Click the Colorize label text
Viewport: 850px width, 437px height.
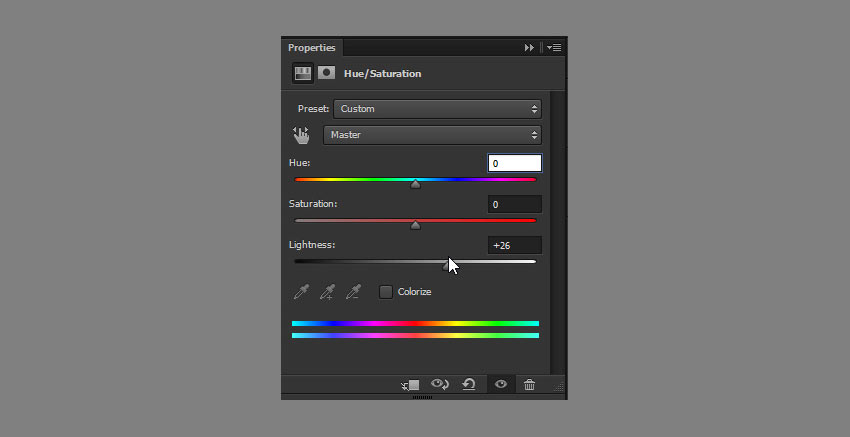tap(414, 292)
